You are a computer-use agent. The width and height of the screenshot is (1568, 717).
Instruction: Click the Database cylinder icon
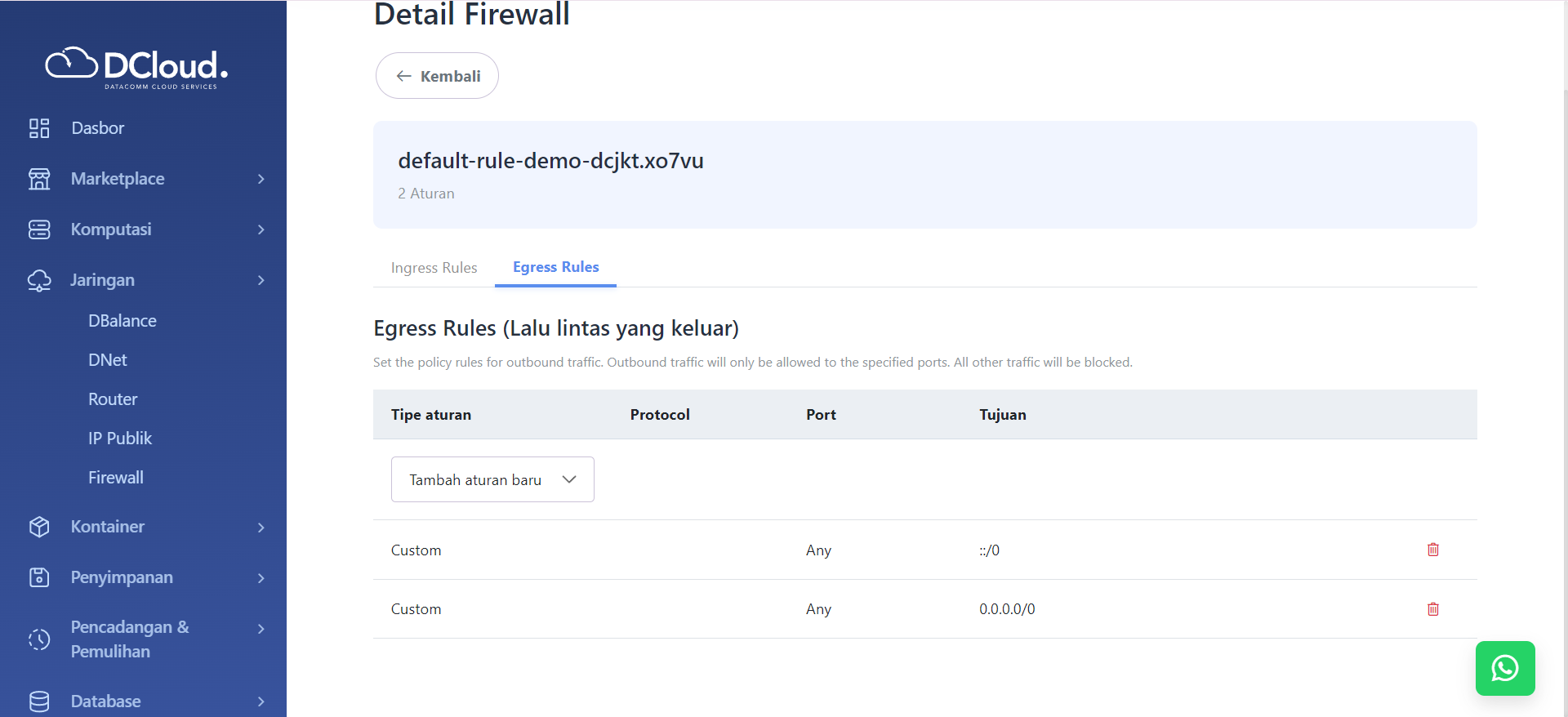tap(39, 701)
